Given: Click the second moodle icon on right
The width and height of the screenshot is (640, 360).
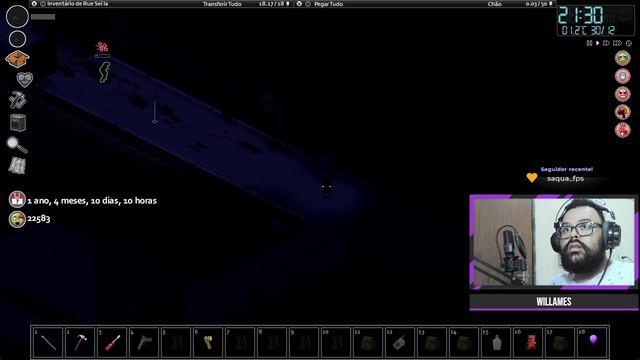Looking at the screenshot, I should [622, 76].
